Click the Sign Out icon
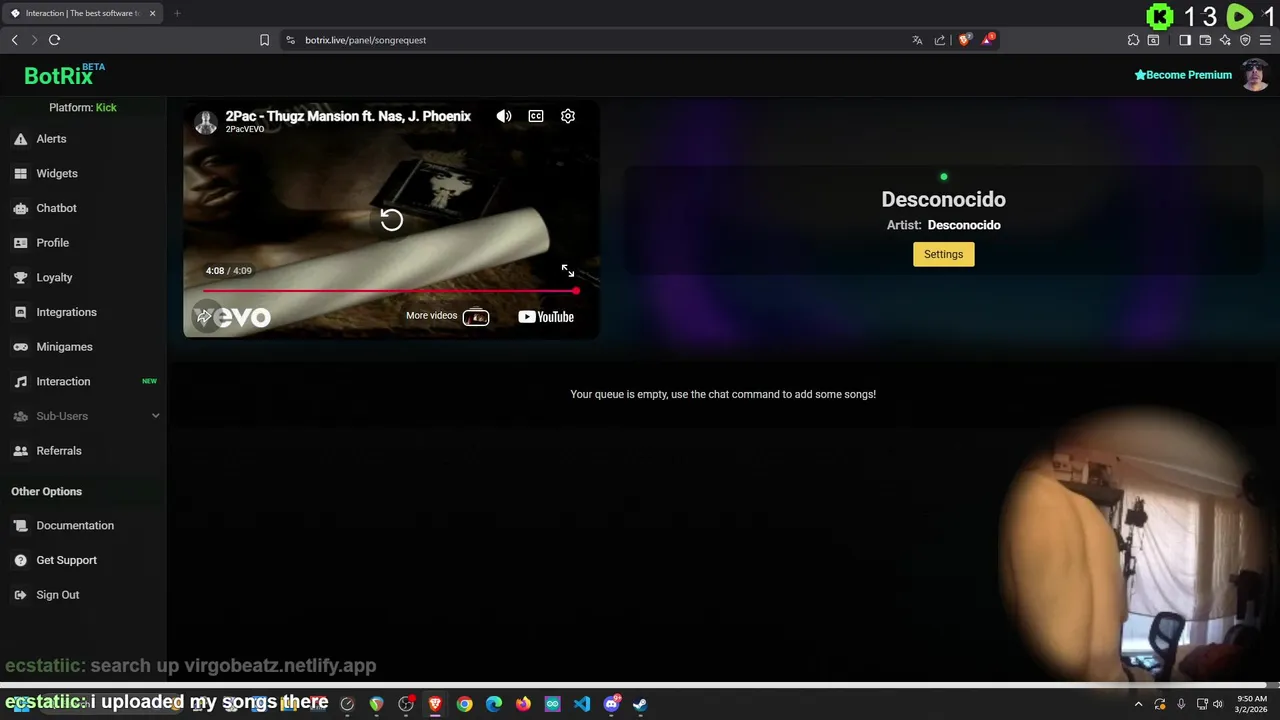1280x720 pixels. point(20,595)
